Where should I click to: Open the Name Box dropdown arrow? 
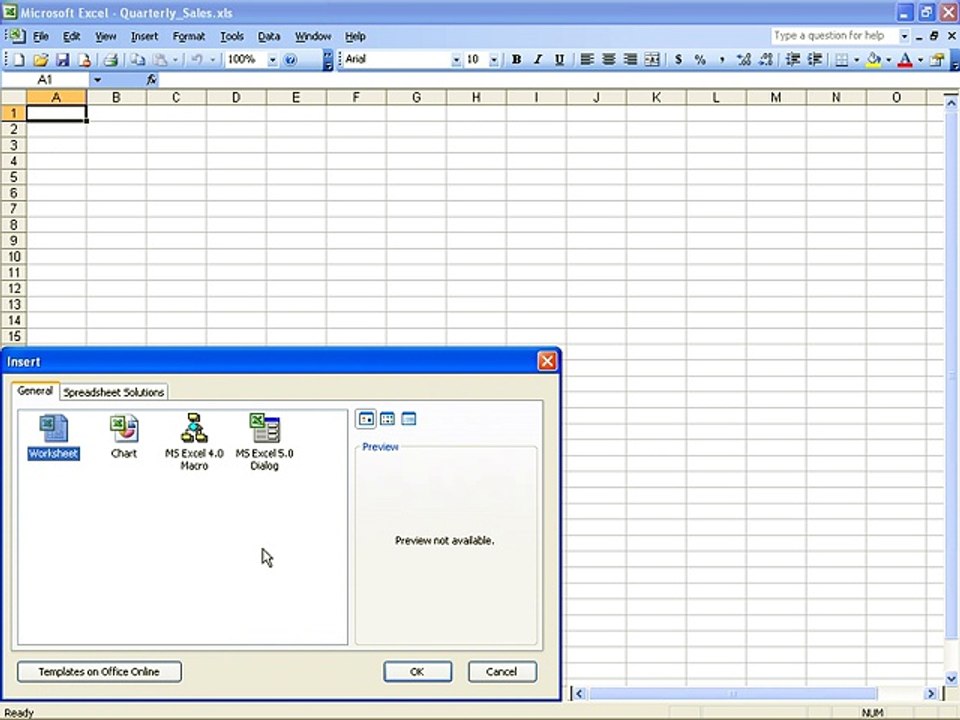coord(97,80)
